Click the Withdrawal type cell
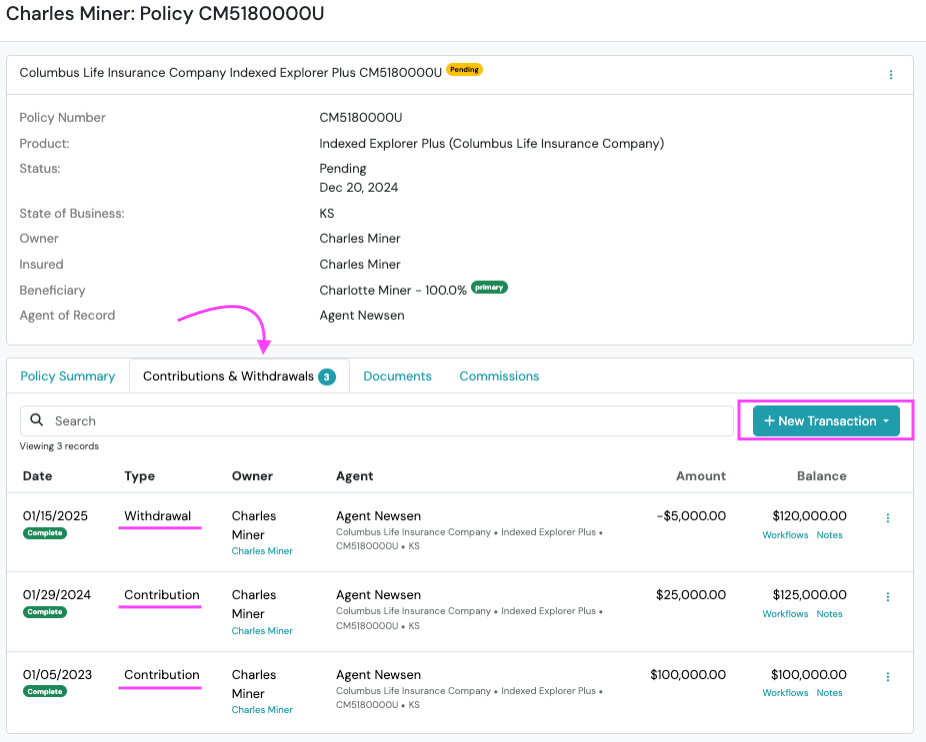Screen dimensions: 926x742 (x=158, y=516)
